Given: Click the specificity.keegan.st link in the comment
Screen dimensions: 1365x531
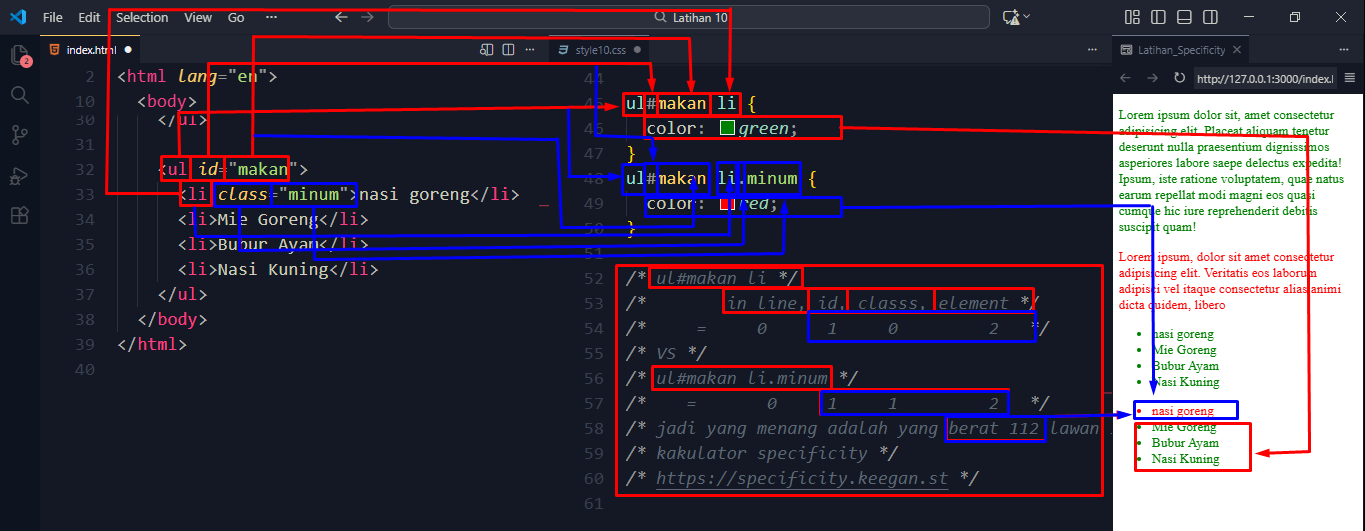Looking at the screenshot, I should [x=801, y=478].
